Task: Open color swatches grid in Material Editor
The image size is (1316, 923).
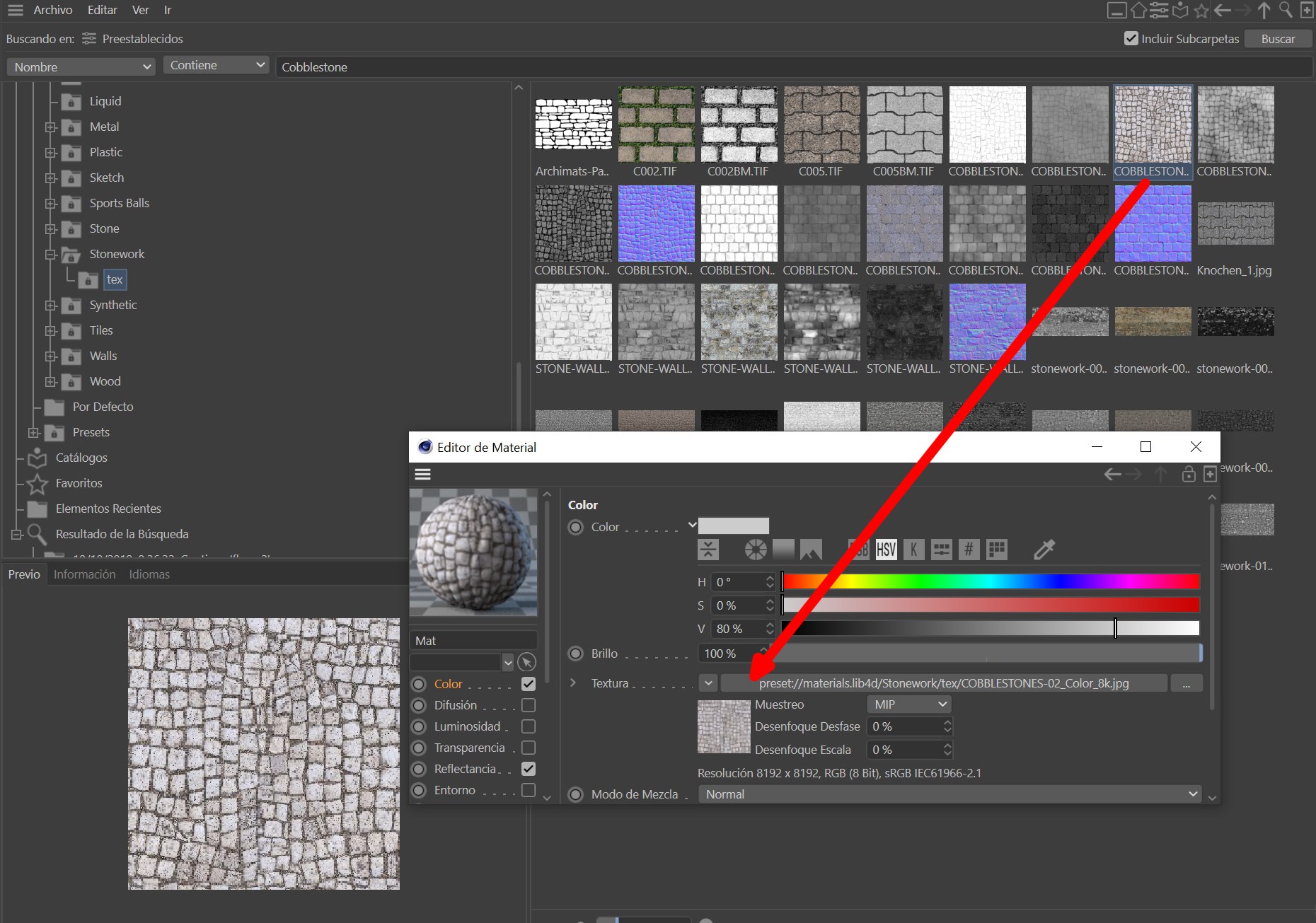Action: (x=996, y=550)
